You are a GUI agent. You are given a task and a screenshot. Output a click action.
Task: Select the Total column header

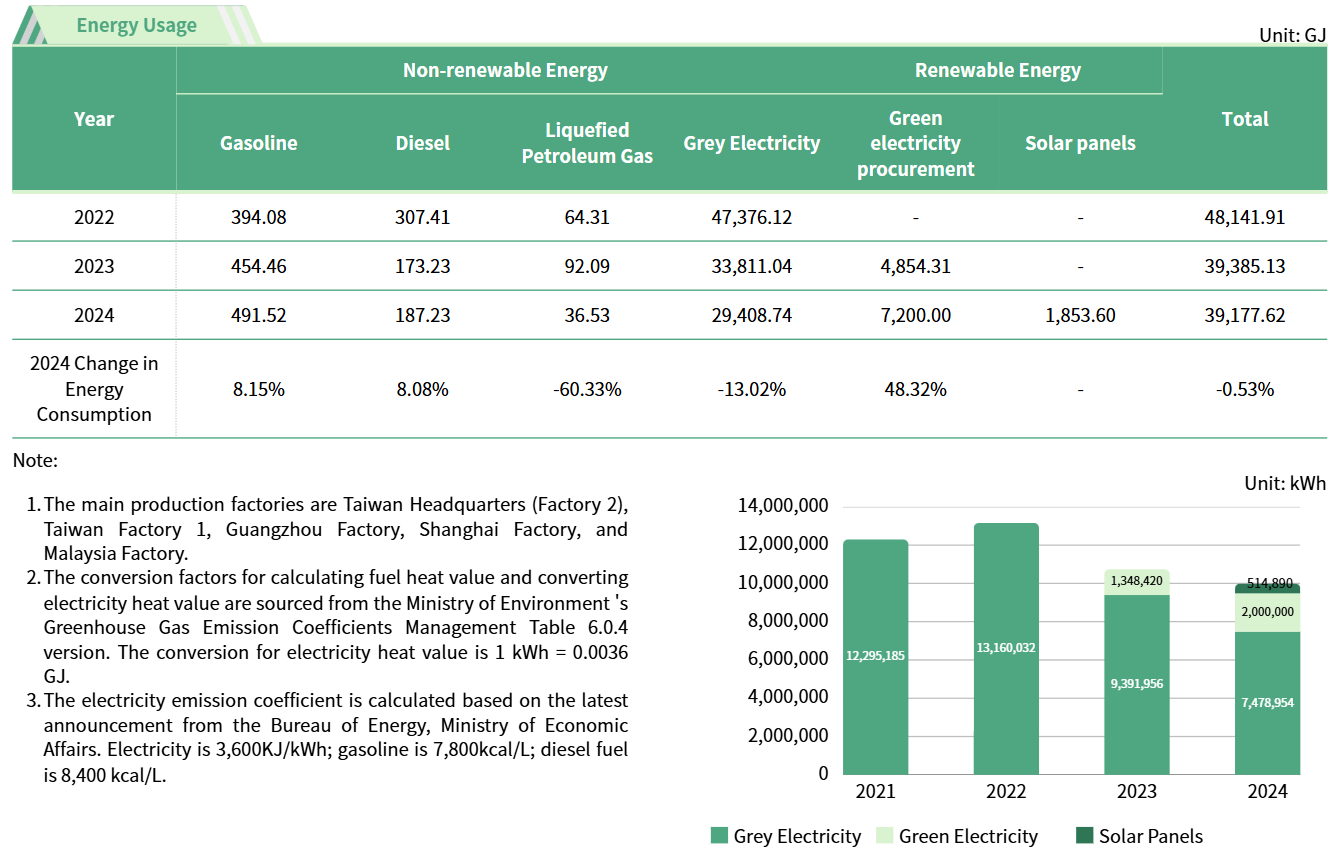click(1245, 119)
